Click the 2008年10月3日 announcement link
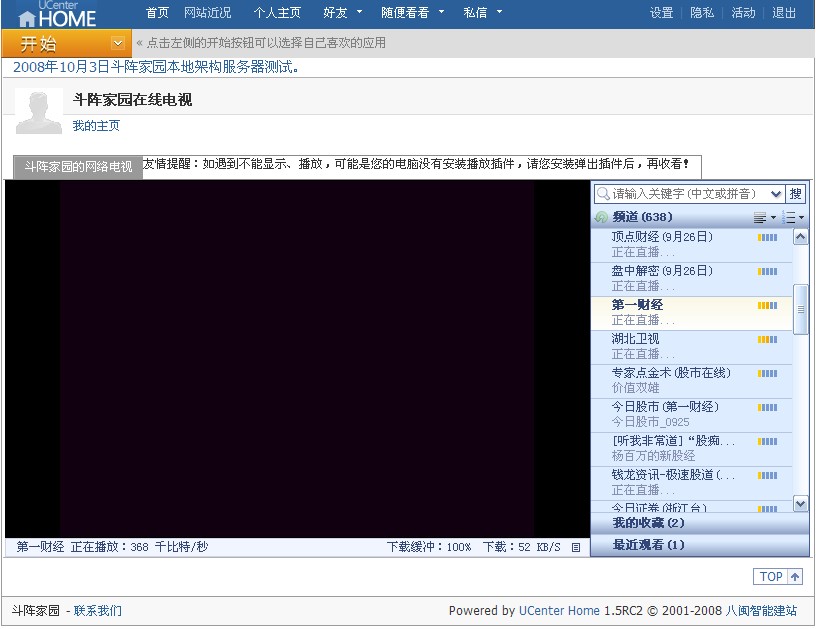Screen dimensions: 816x629 (x=156, y=67)
